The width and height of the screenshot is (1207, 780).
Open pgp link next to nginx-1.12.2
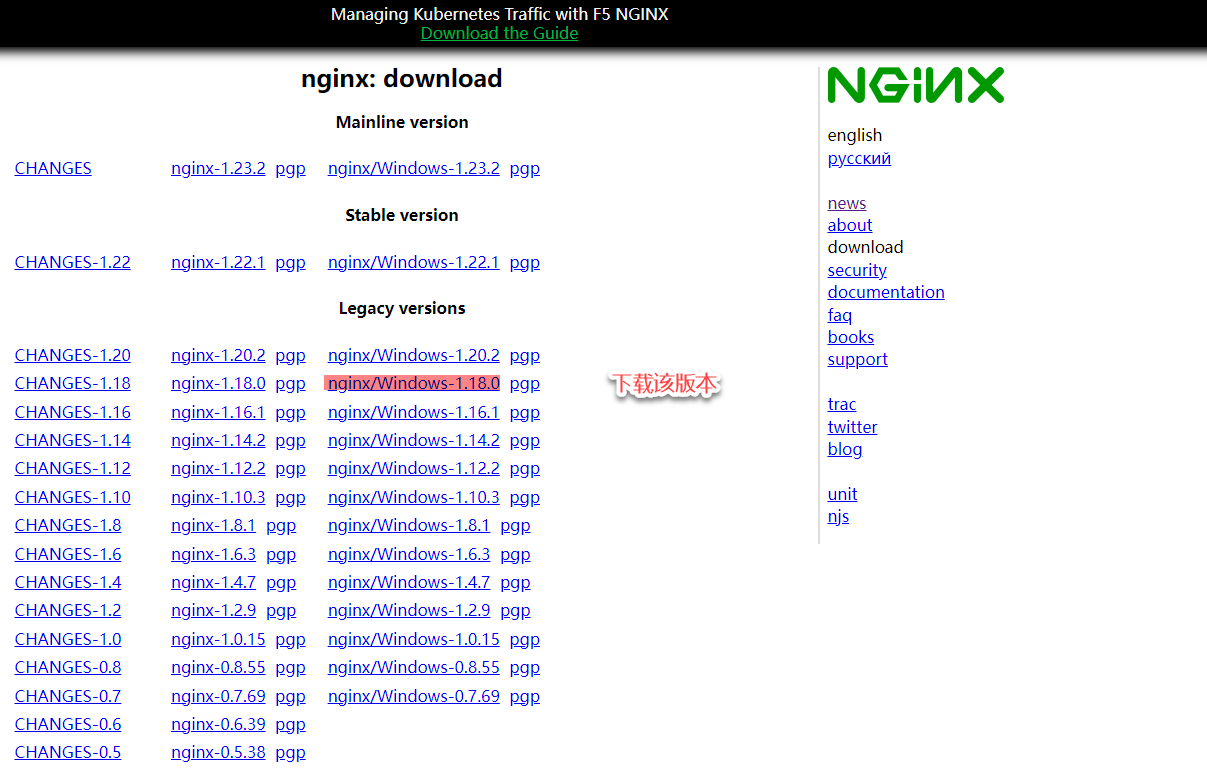291,468
